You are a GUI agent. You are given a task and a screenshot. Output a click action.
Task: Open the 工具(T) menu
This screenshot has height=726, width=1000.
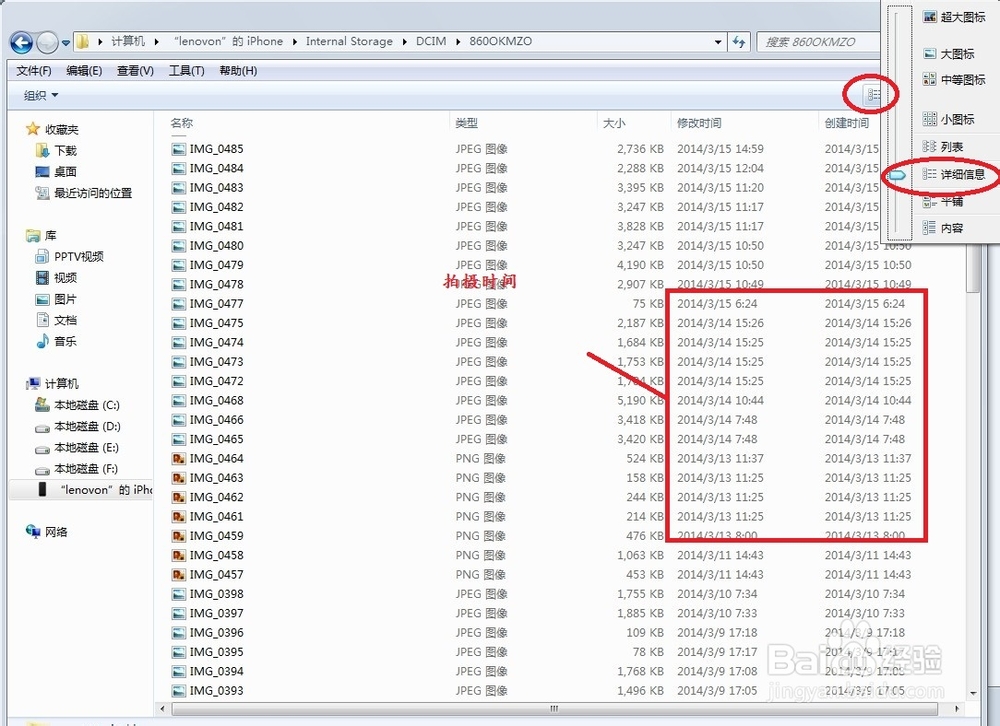pyautogui.click(x=186, y=71)
